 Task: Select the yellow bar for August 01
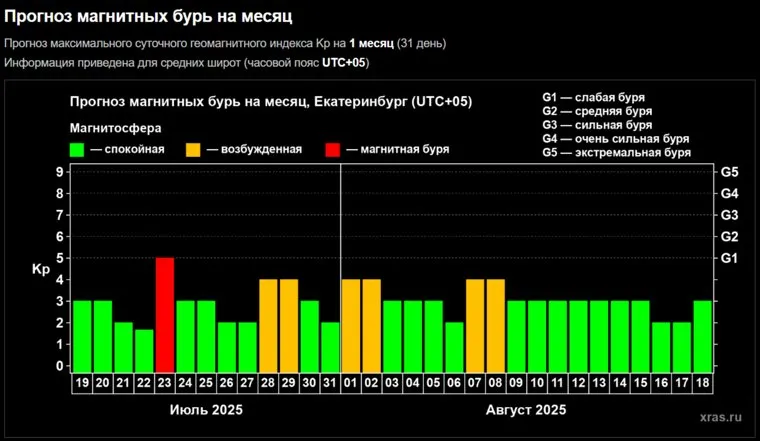351,324
